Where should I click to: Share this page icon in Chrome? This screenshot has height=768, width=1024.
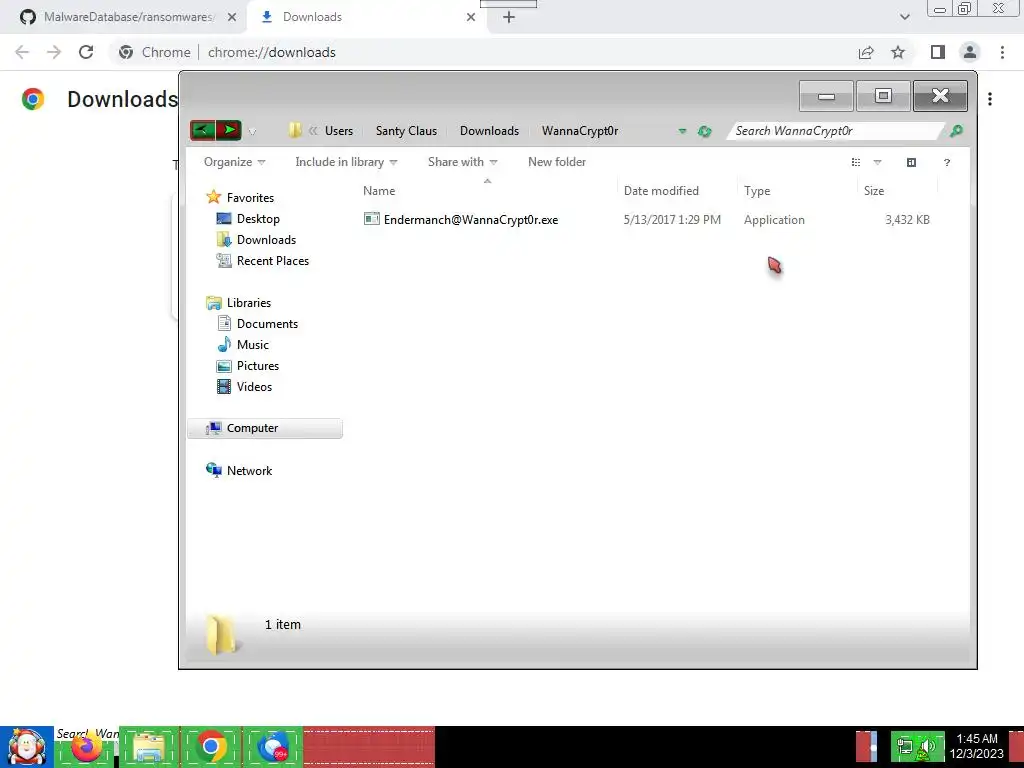coord(866,52)
